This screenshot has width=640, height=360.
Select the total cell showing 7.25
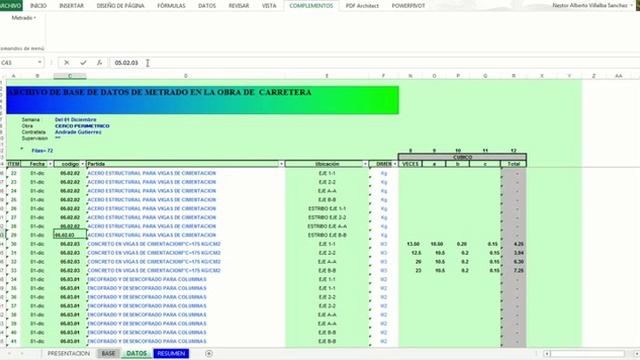[x=513, y=271]
